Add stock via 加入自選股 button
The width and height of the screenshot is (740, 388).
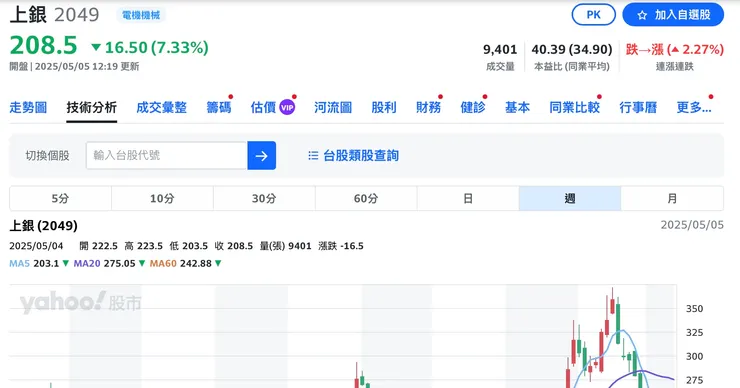pos(673,15)
